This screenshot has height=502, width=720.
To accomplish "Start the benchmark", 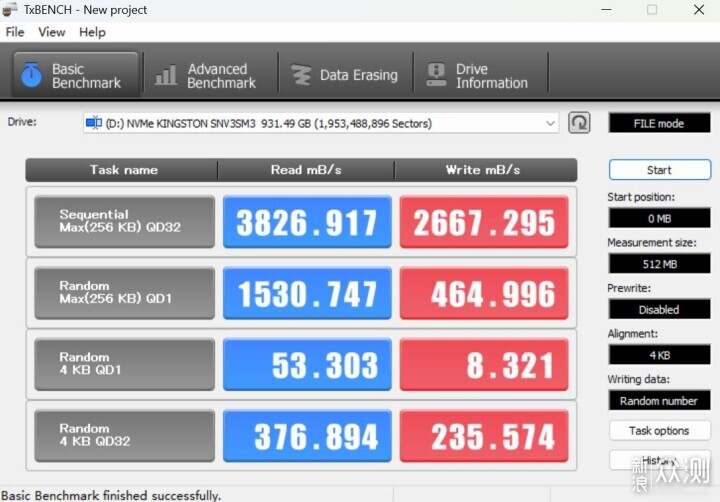I will [660, 170].
